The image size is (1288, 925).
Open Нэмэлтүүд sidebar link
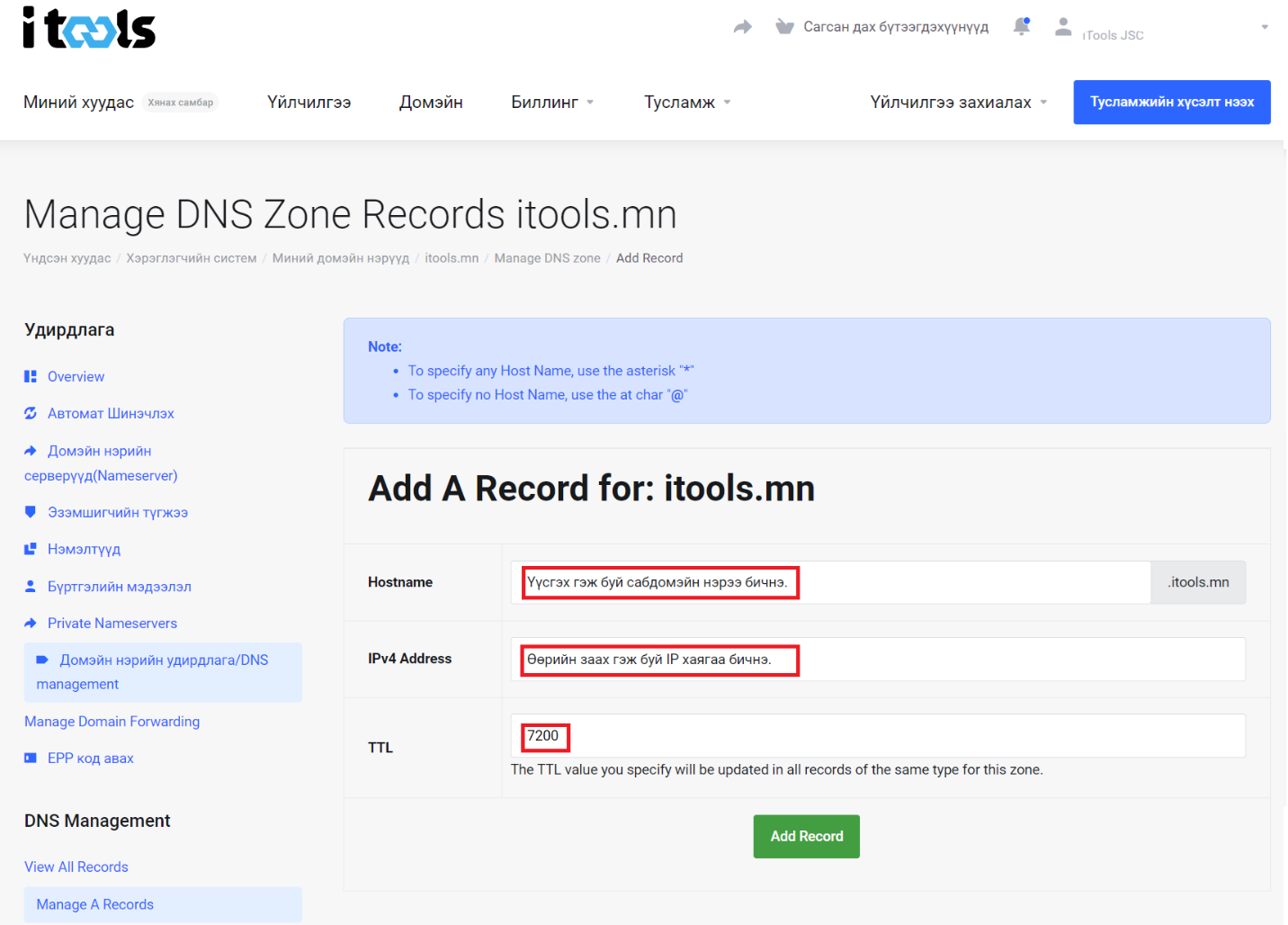(84, 549)
